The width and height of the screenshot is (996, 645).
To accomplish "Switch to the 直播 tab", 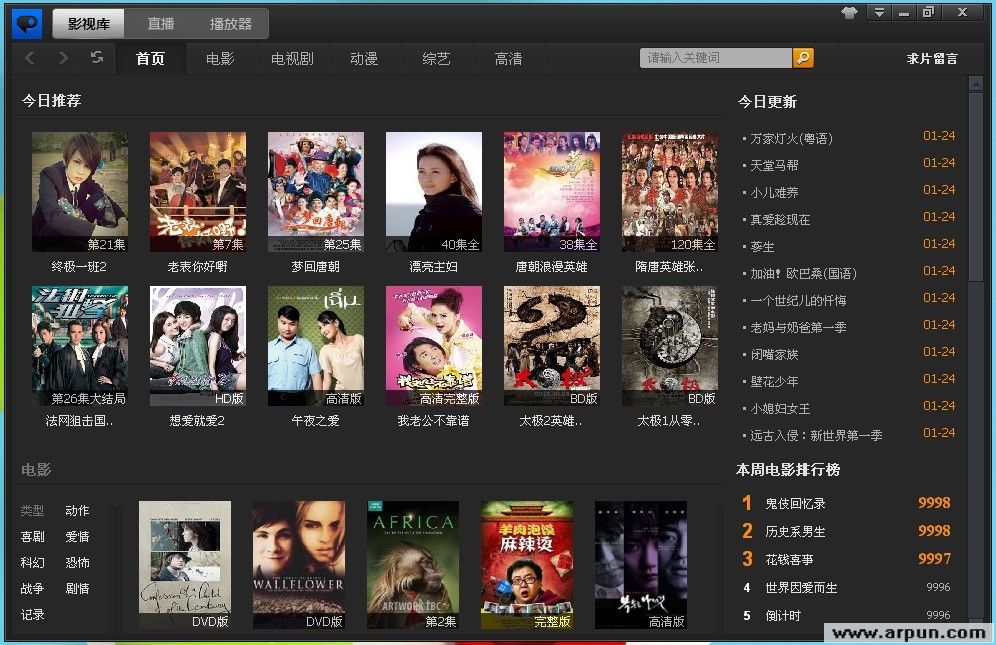I will point(161,24).
